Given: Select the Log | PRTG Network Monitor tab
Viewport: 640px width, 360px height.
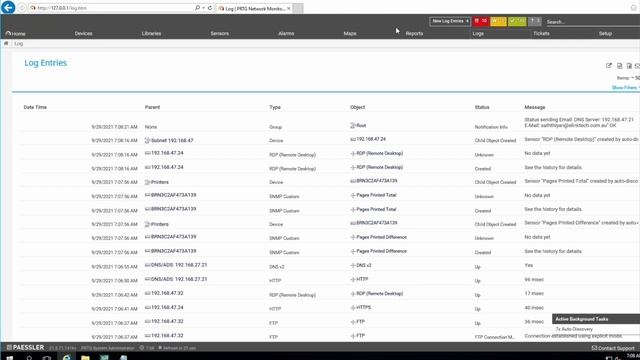Looking at the screenshot, I should (x=254, y=8).
